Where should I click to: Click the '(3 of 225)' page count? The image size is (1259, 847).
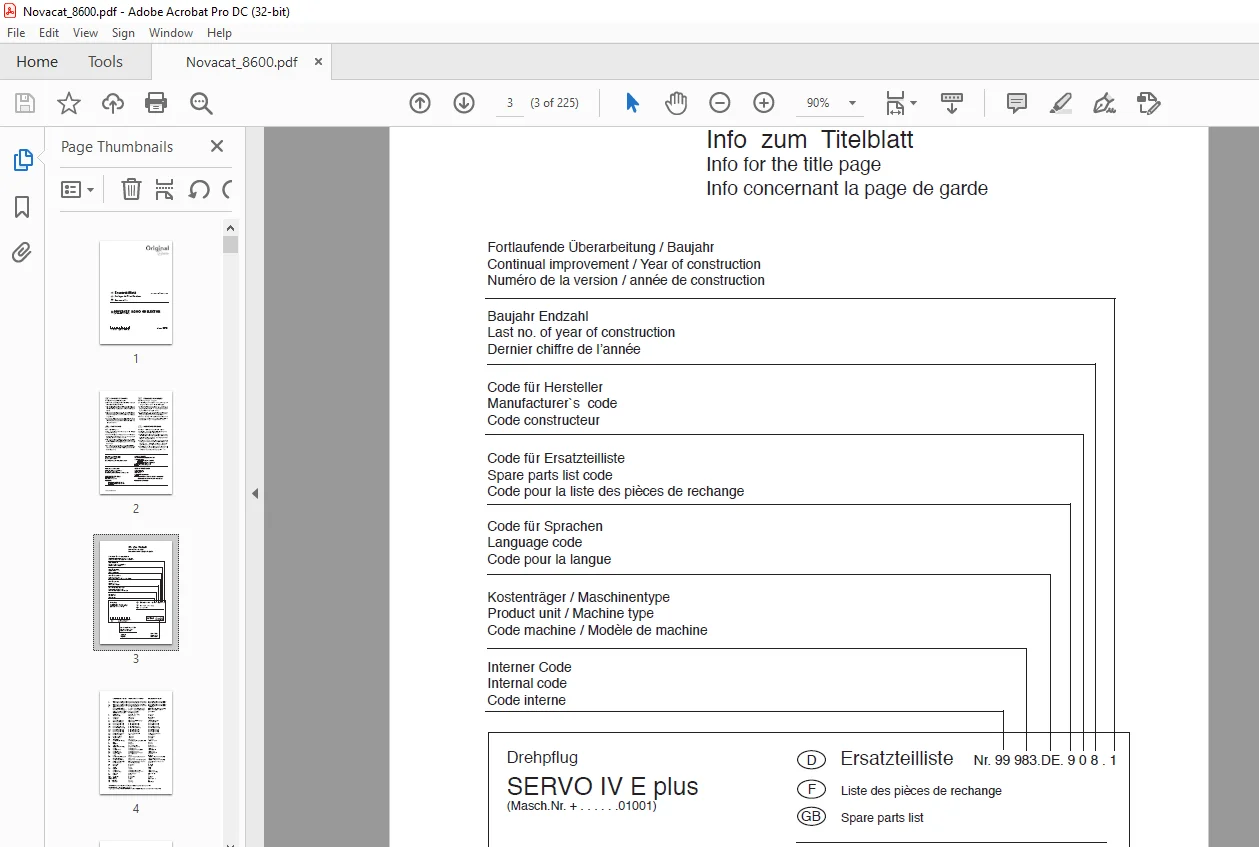pyautogui.click(x=554, y=103)
